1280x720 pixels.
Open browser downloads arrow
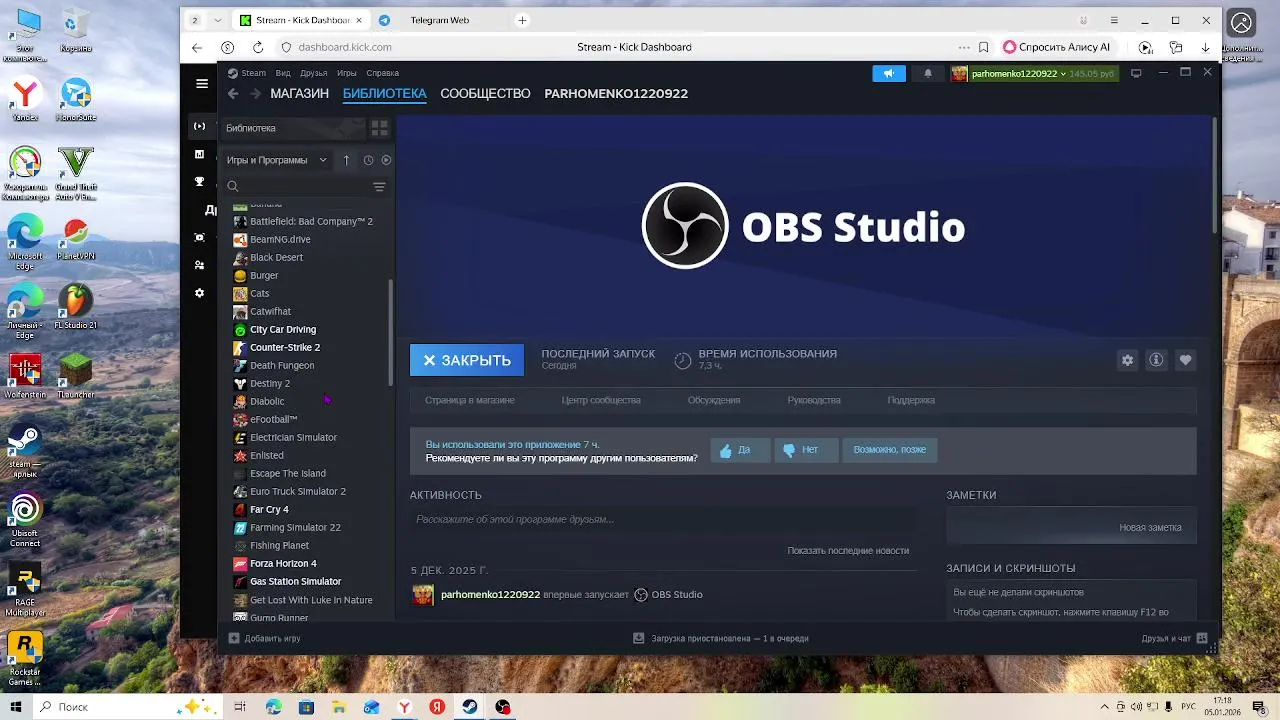pyautogui.click(x=1206, y=47)
